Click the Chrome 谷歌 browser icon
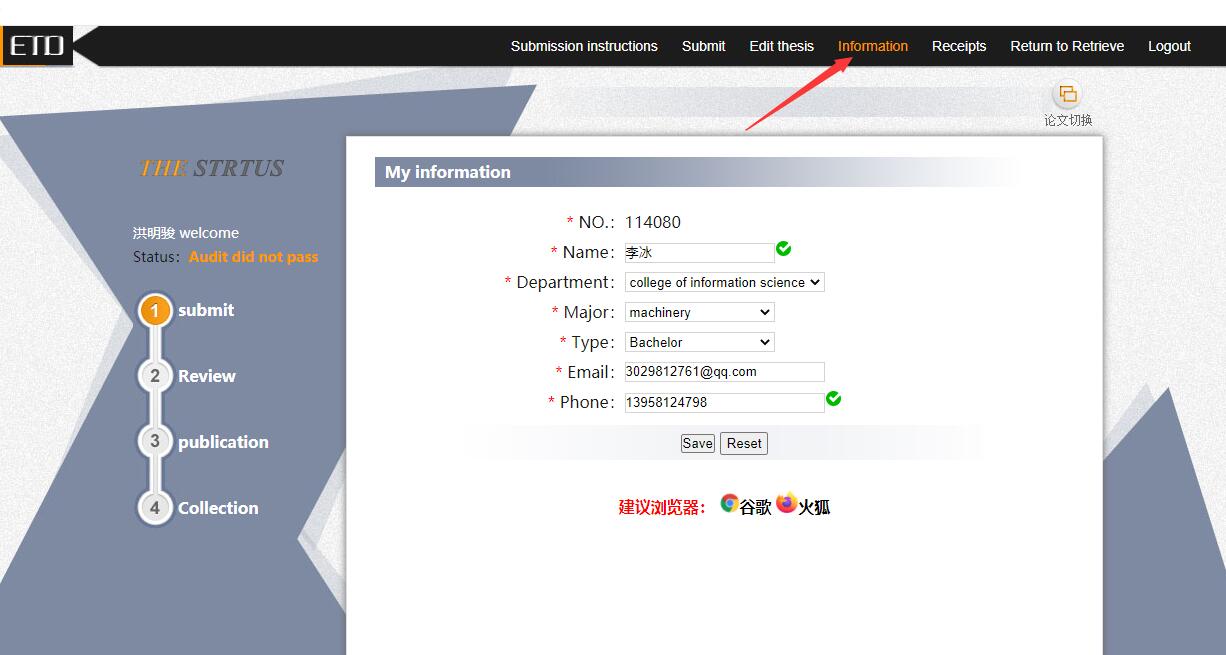 click(729, 504)
